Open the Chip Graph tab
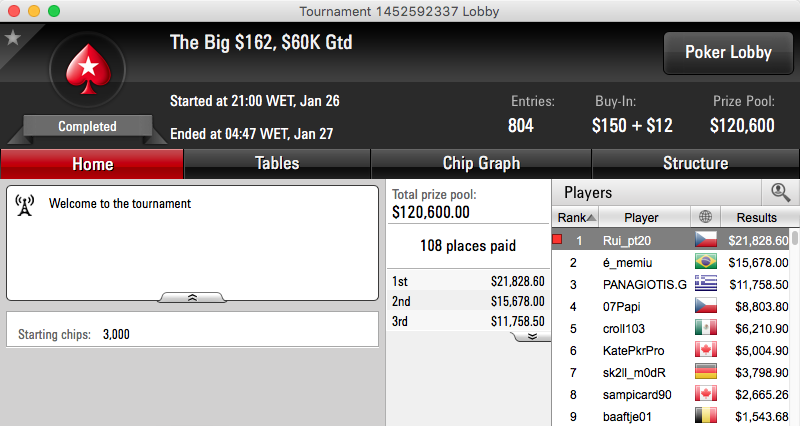800x426 pixels. pyautogui.click(x=481, y=163)
